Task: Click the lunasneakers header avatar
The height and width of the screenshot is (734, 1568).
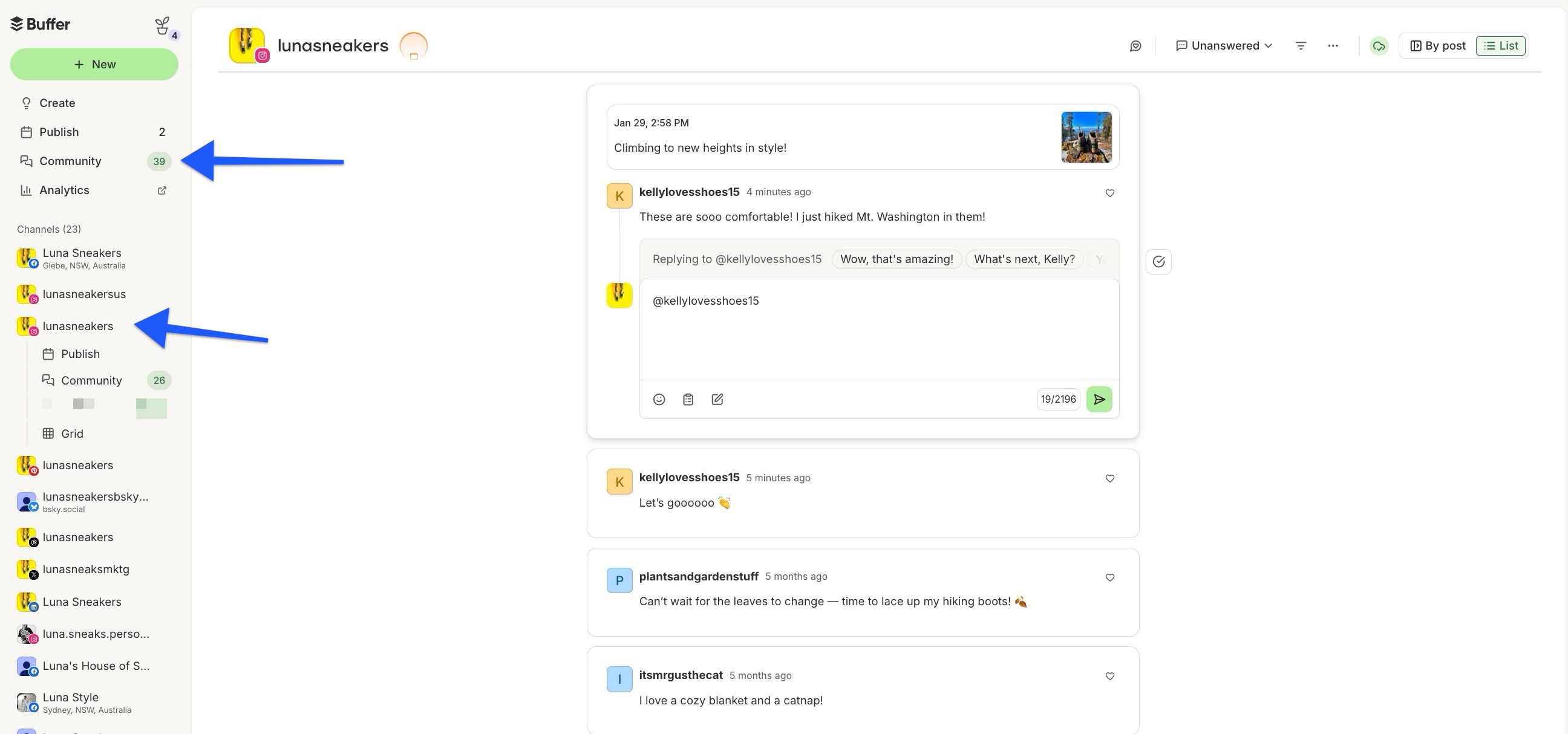Action: pyautogui.click(x=247, y=45)
